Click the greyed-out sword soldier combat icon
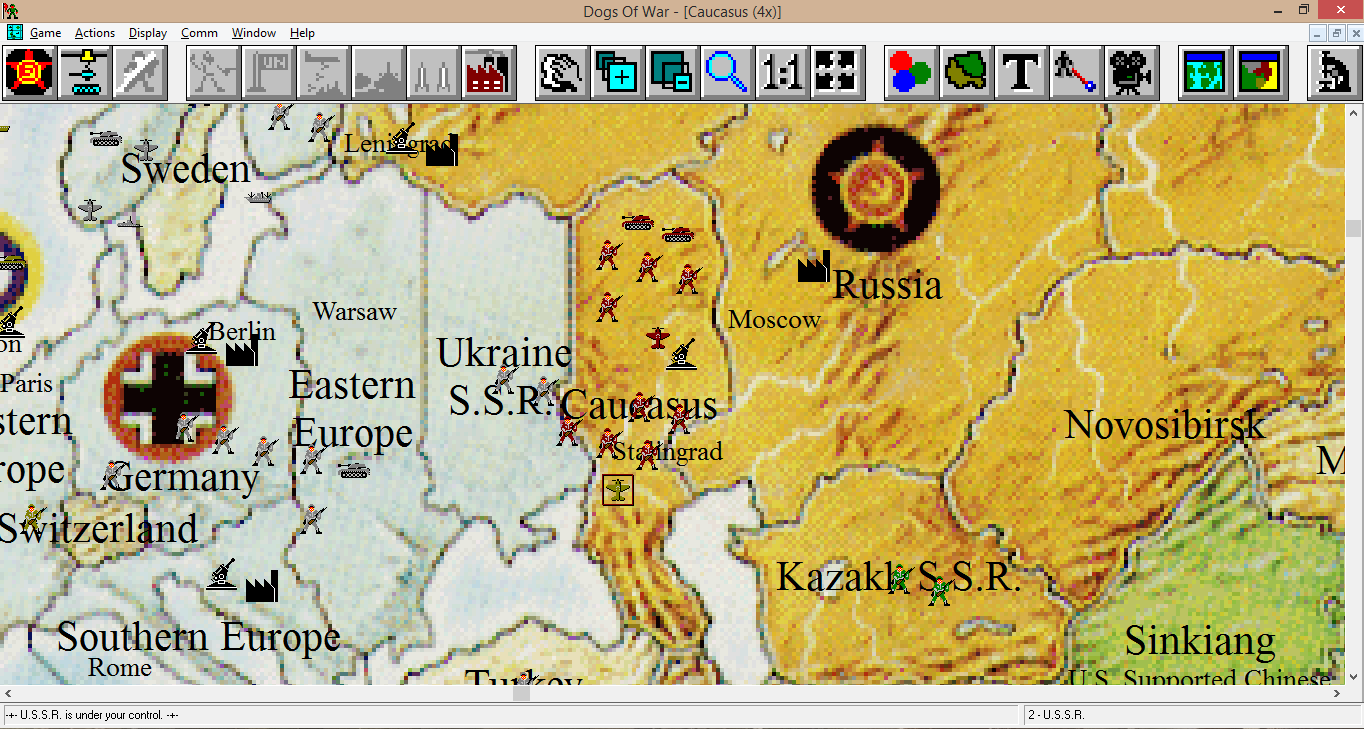1364x729 pixels. pyautogui.click(x=214, y=72)
